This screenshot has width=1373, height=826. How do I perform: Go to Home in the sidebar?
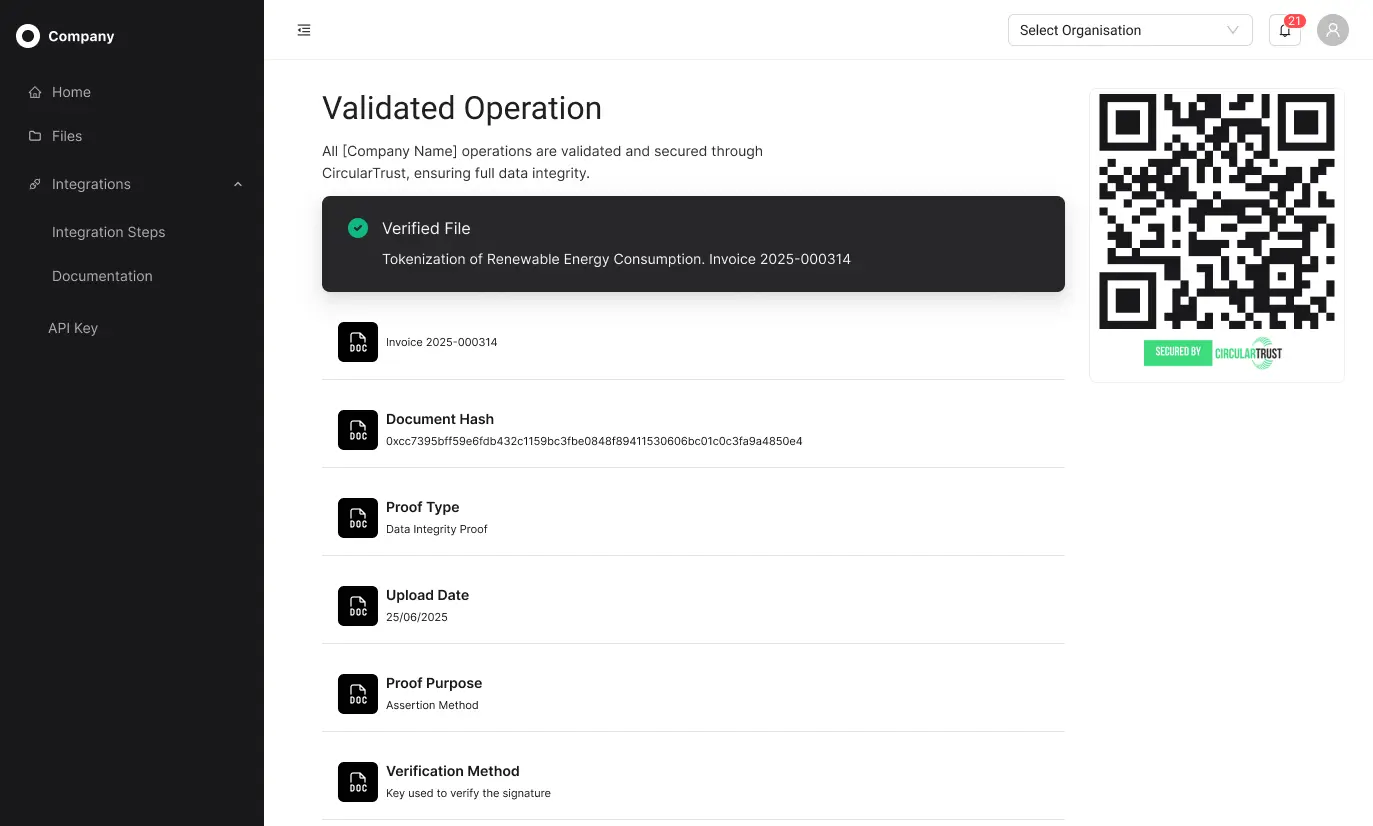point(71,92)
